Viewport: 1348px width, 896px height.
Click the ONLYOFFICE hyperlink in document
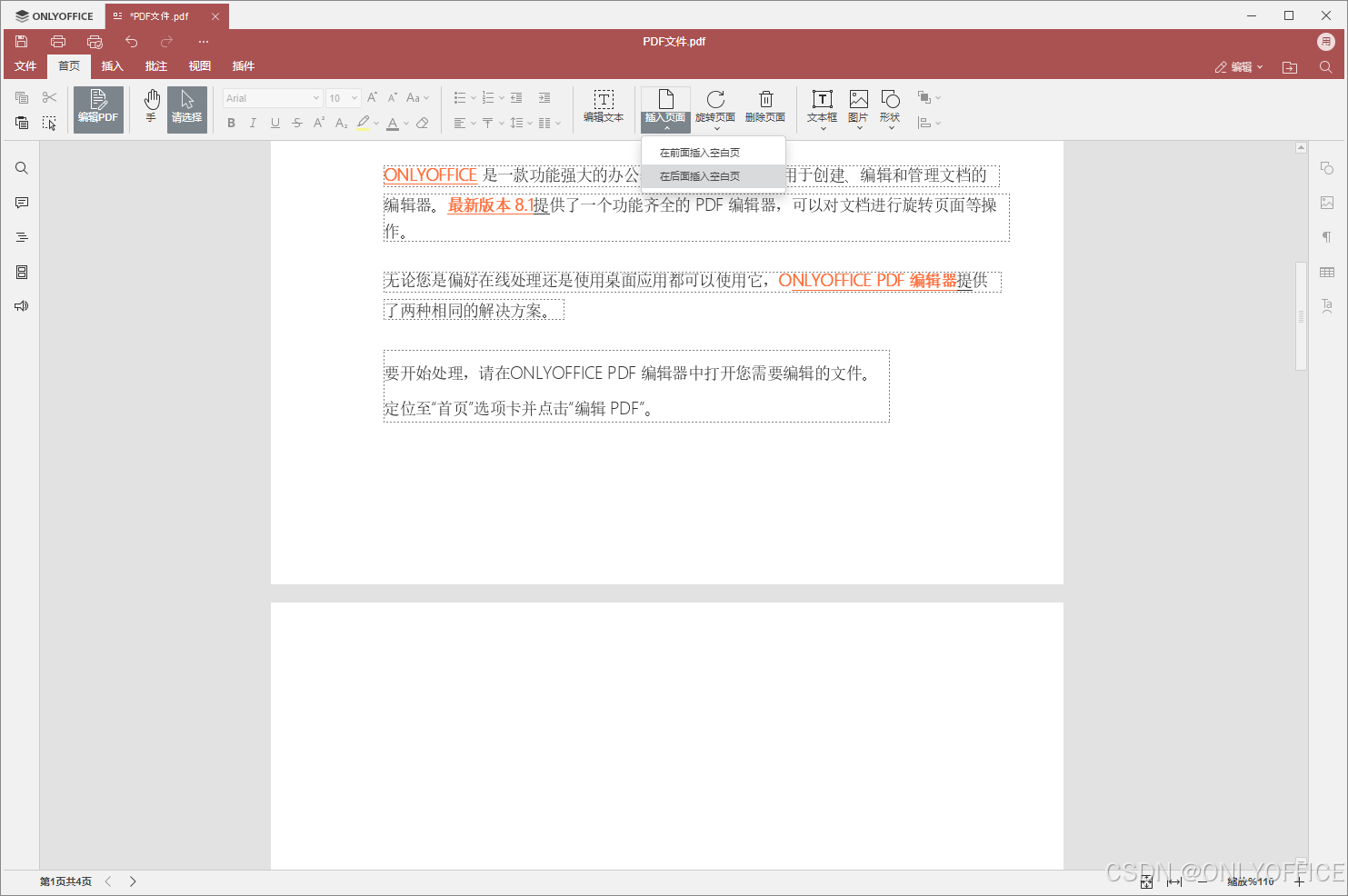tap(431, 175)
